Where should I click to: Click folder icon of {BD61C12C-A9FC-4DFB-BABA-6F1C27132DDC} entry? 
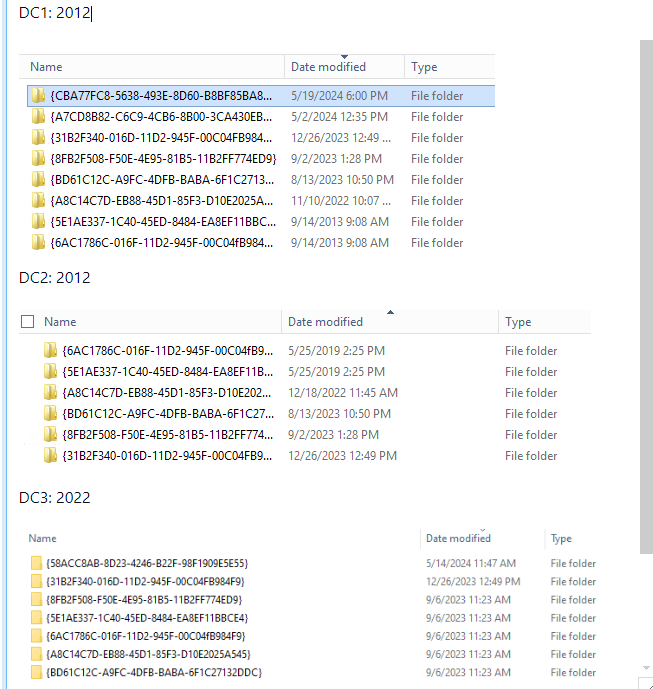tap(36, 672)
